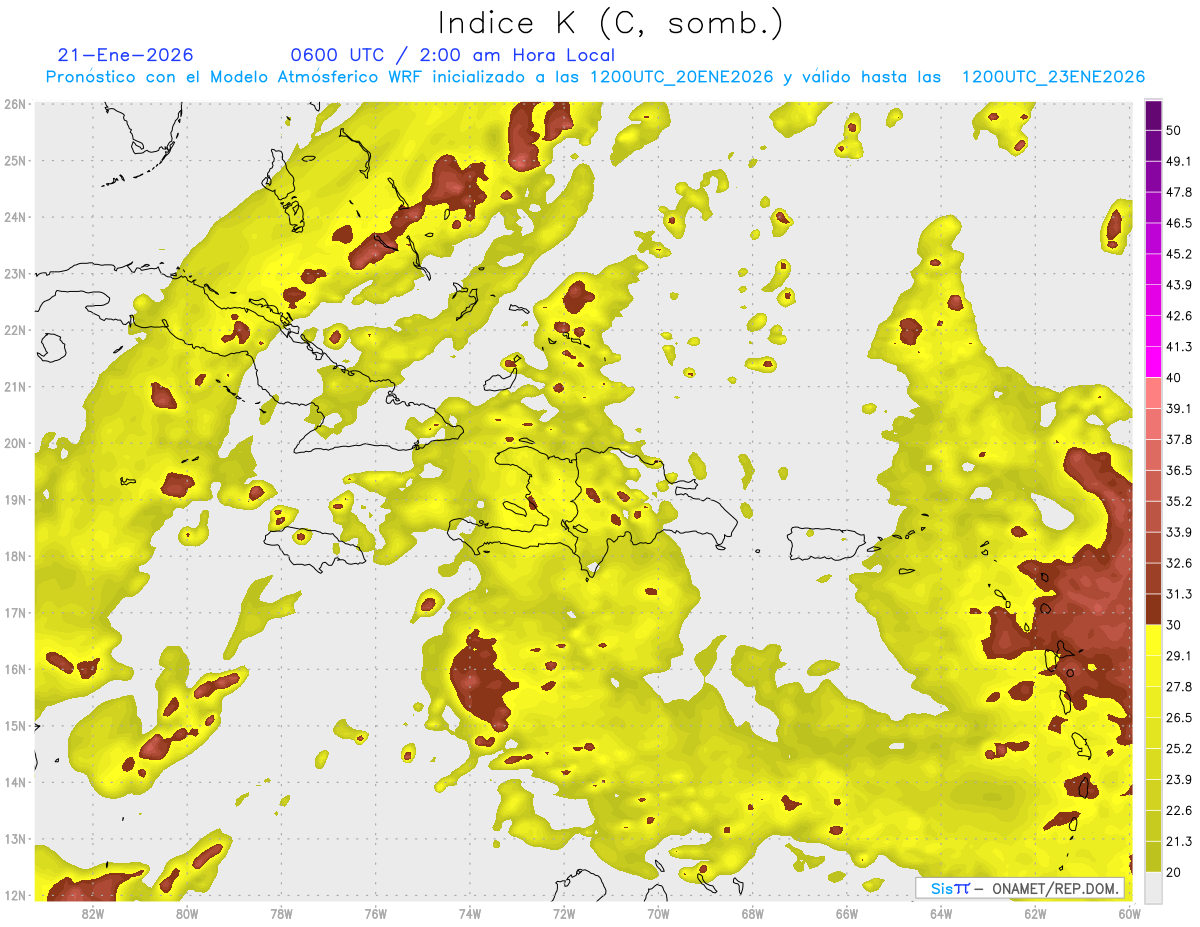1200x927 pixels.
Task: Click the 13N latitude label
Action: click(15, 839)
